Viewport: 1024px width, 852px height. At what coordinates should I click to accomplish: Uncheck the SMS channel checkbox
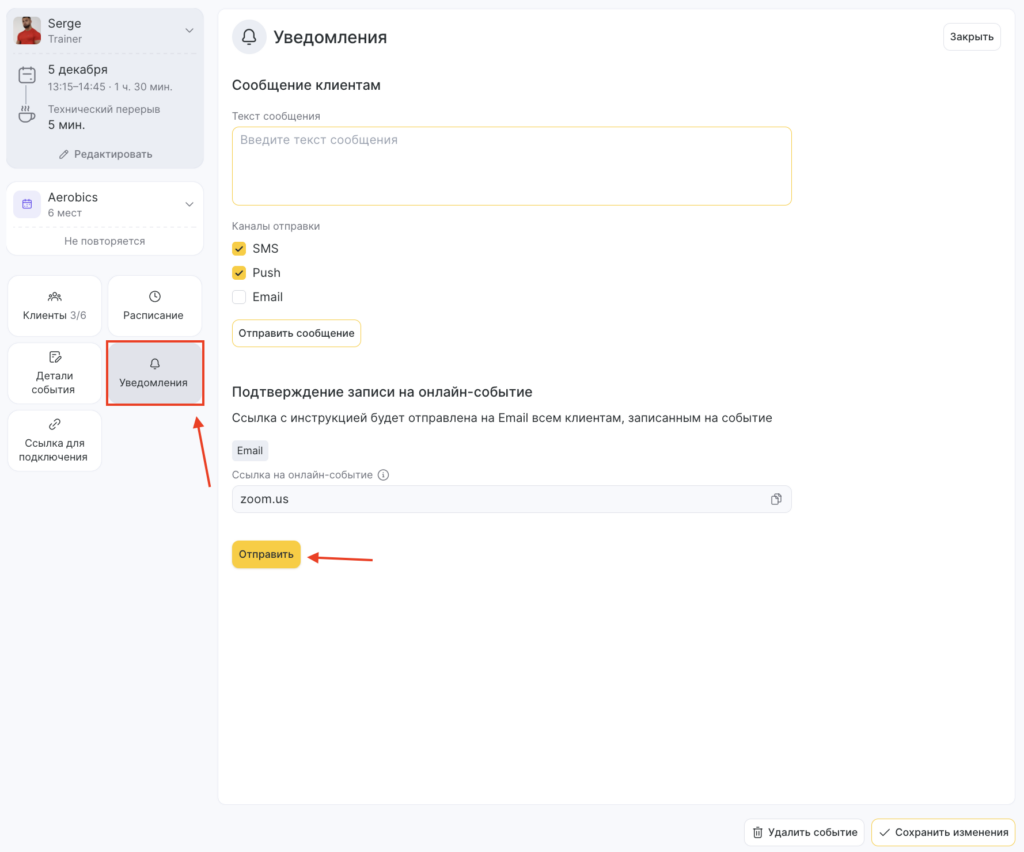point(239,248)
